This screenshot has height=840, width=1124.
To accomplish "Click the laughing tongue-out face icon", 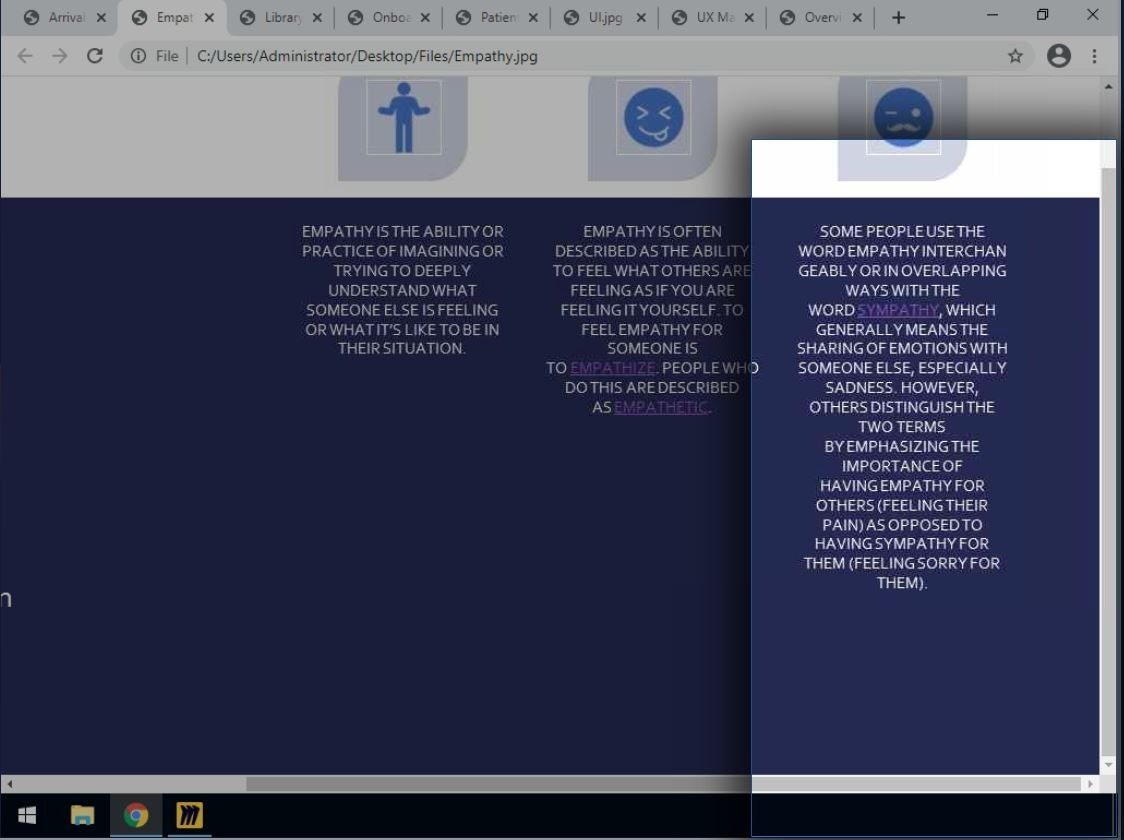I will tap(653, 118).
